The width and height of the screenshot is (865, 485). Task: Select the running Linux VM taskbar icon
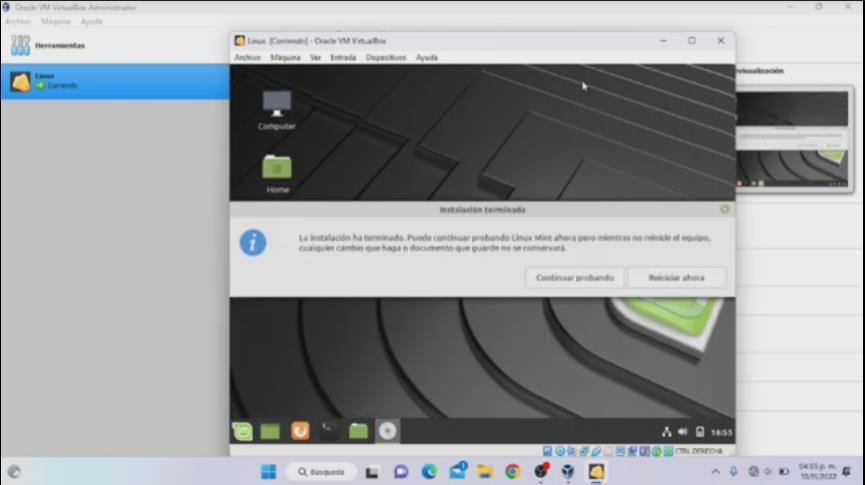[x=596, y=472]
